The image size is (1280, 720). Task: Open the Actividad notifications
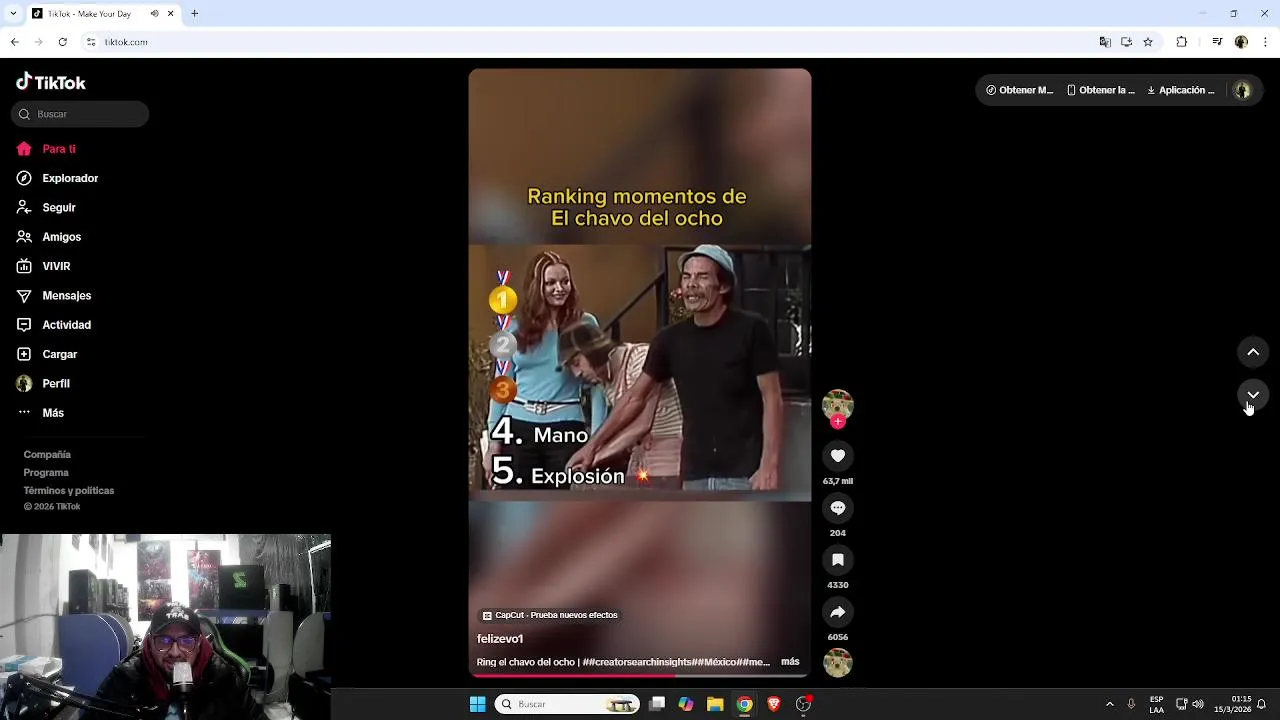point(53,325)
